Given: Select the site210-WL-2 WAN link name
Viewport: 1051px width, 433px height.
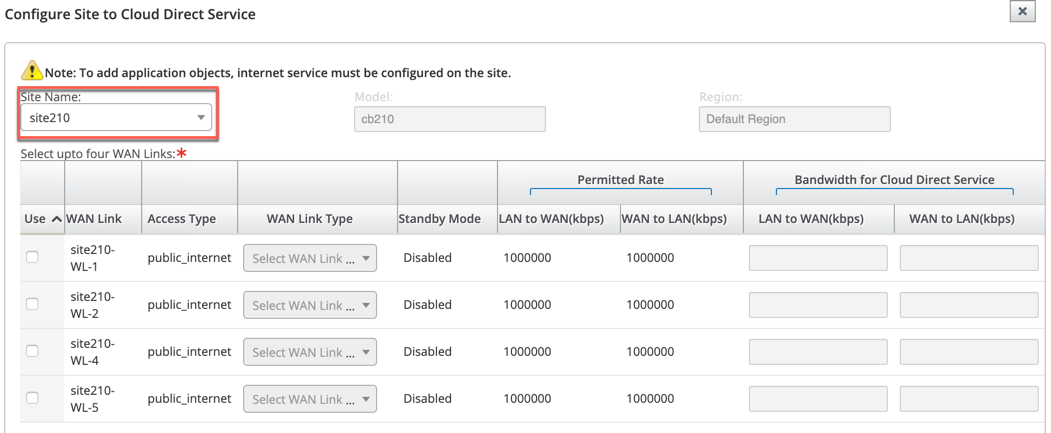Looking at the screenshot, I should 92,304.
